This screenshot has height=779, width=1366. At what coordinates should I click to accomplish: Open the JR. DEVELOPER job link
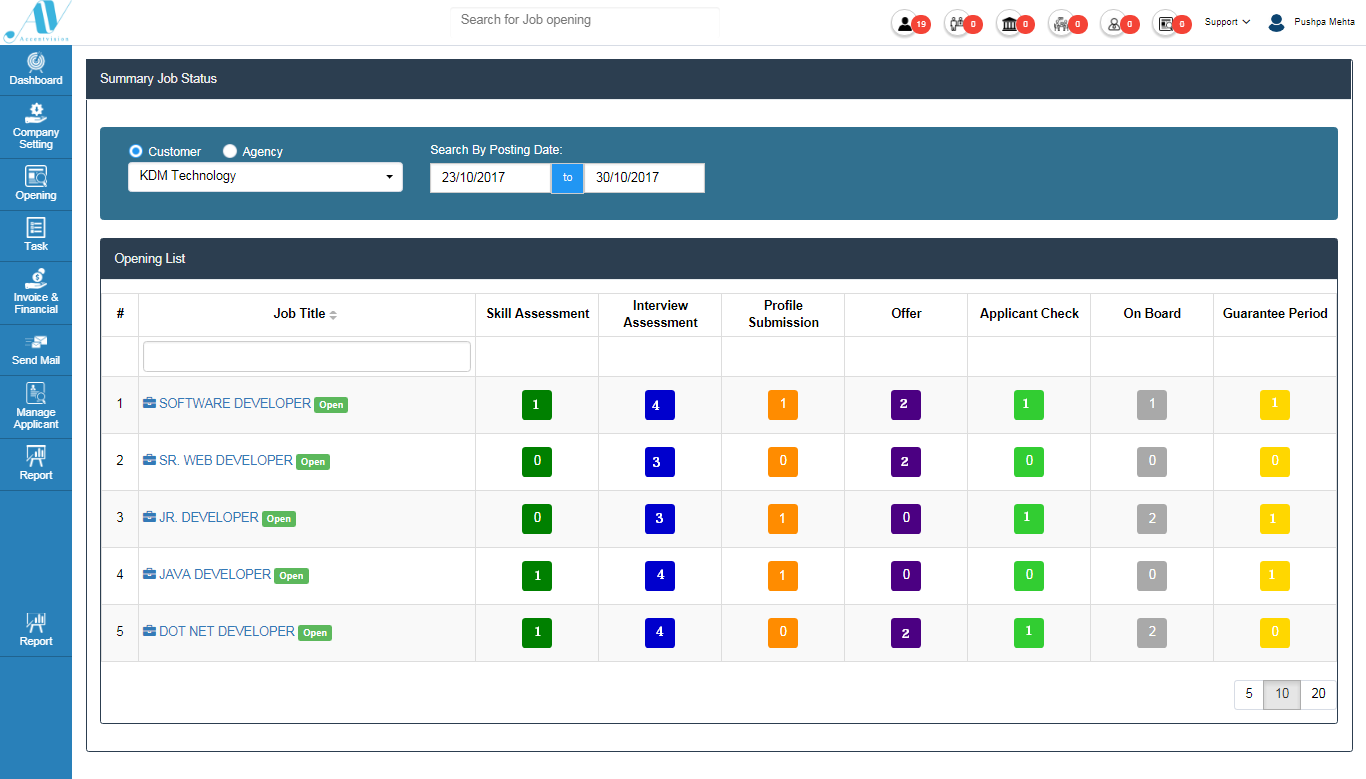209,517
